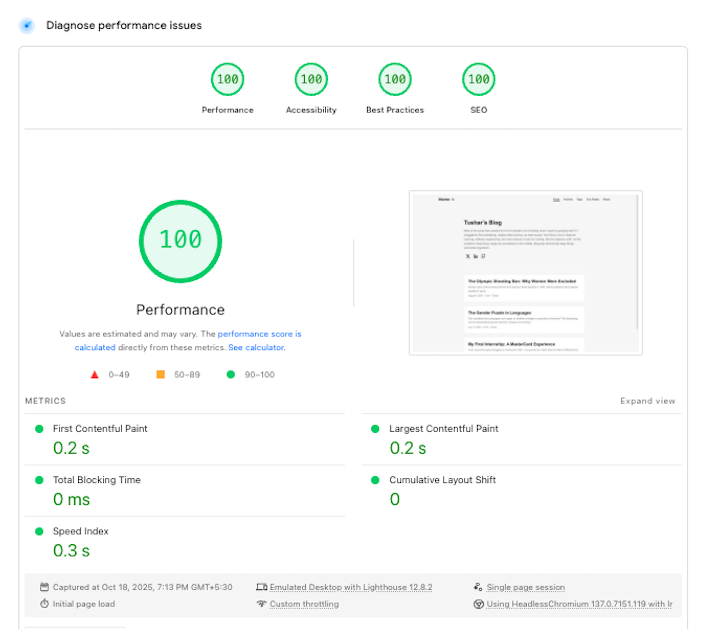The height and width of the screenshot is (629, 711).
Task: Open the 'performance score is calculated' link
Action: tap(259, 334)
